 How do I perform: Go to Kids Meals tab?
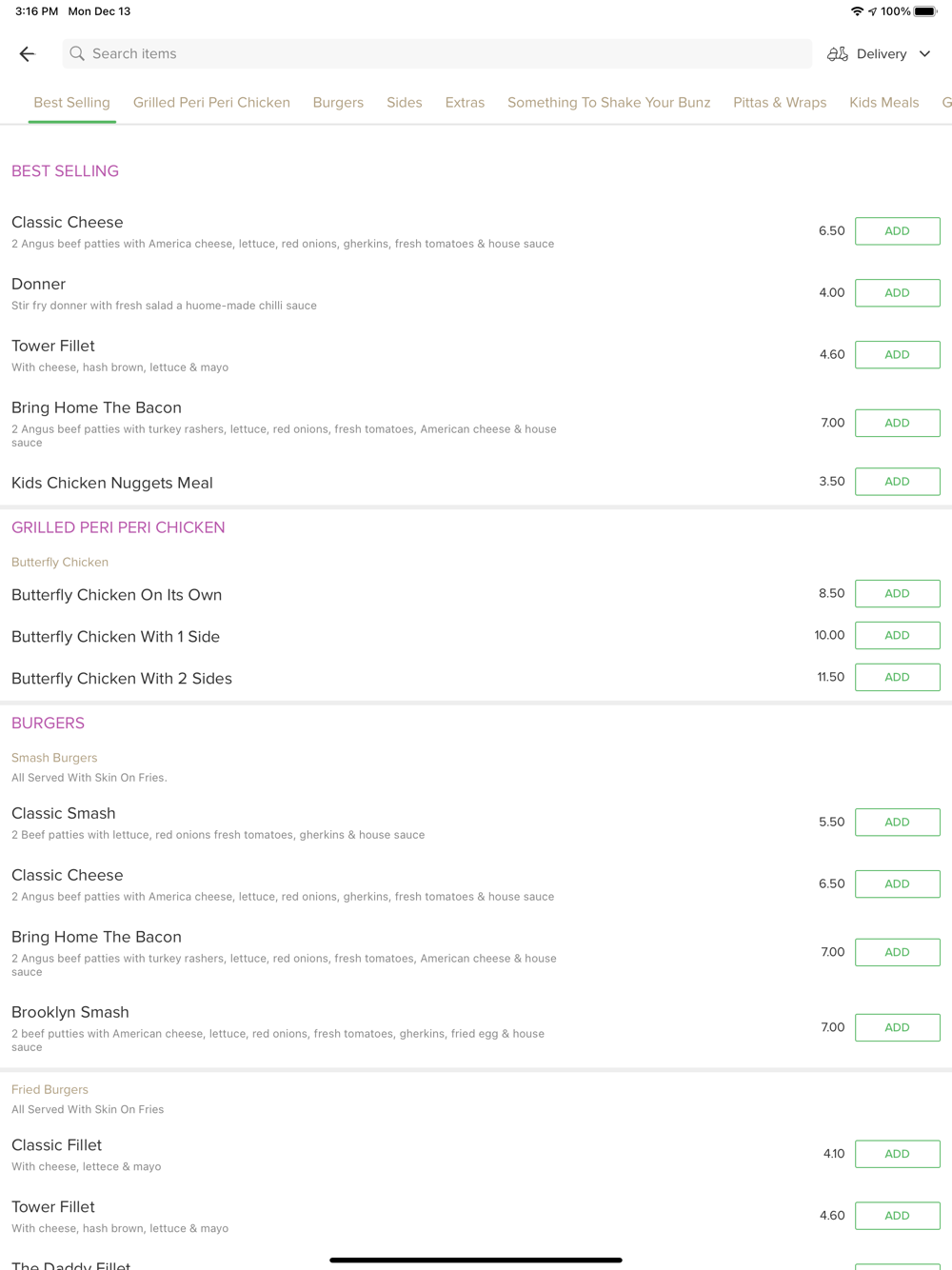pos(883,103)
